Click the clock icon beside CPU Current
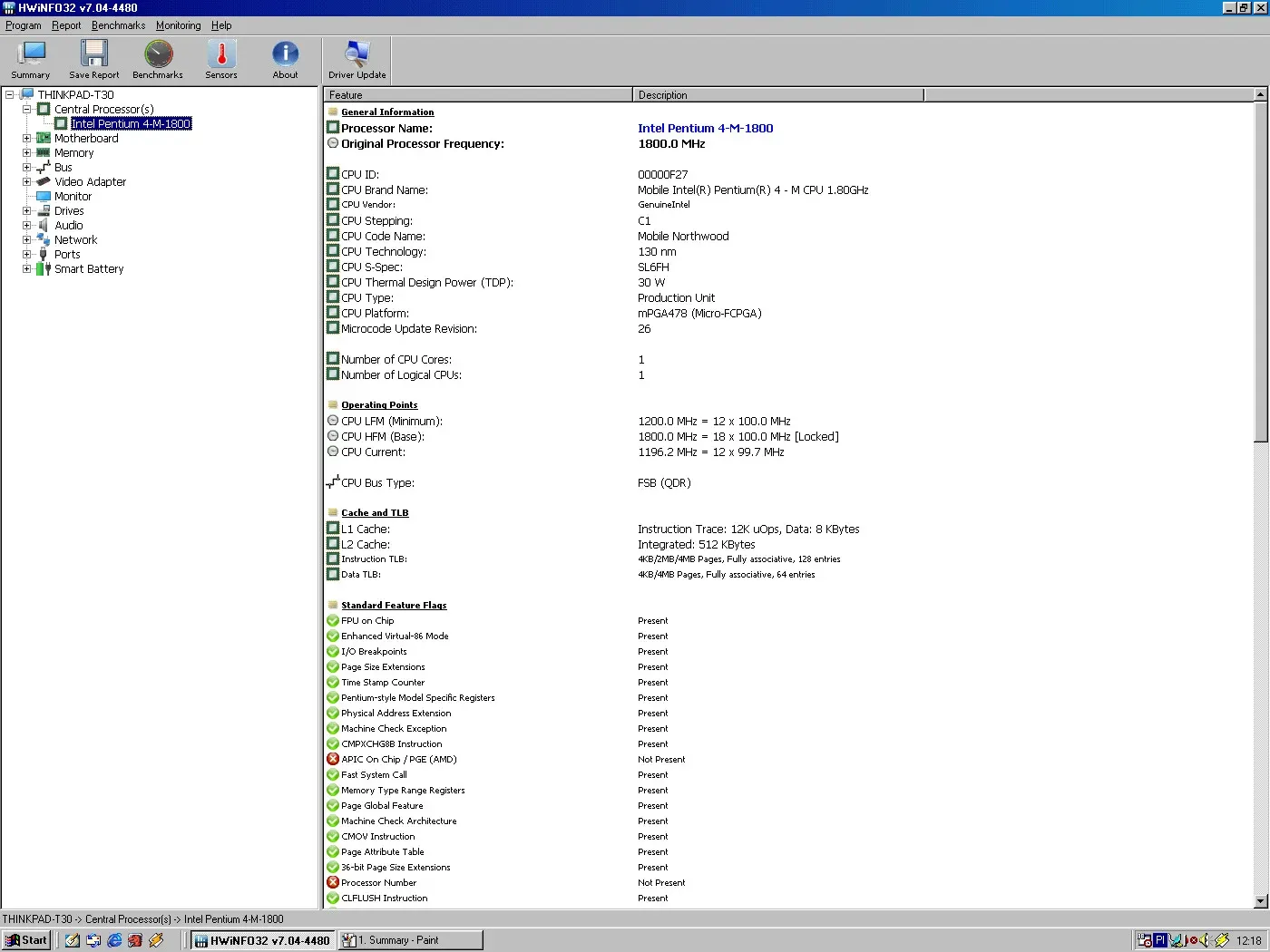1270x952 pixels. coord(333,452)
